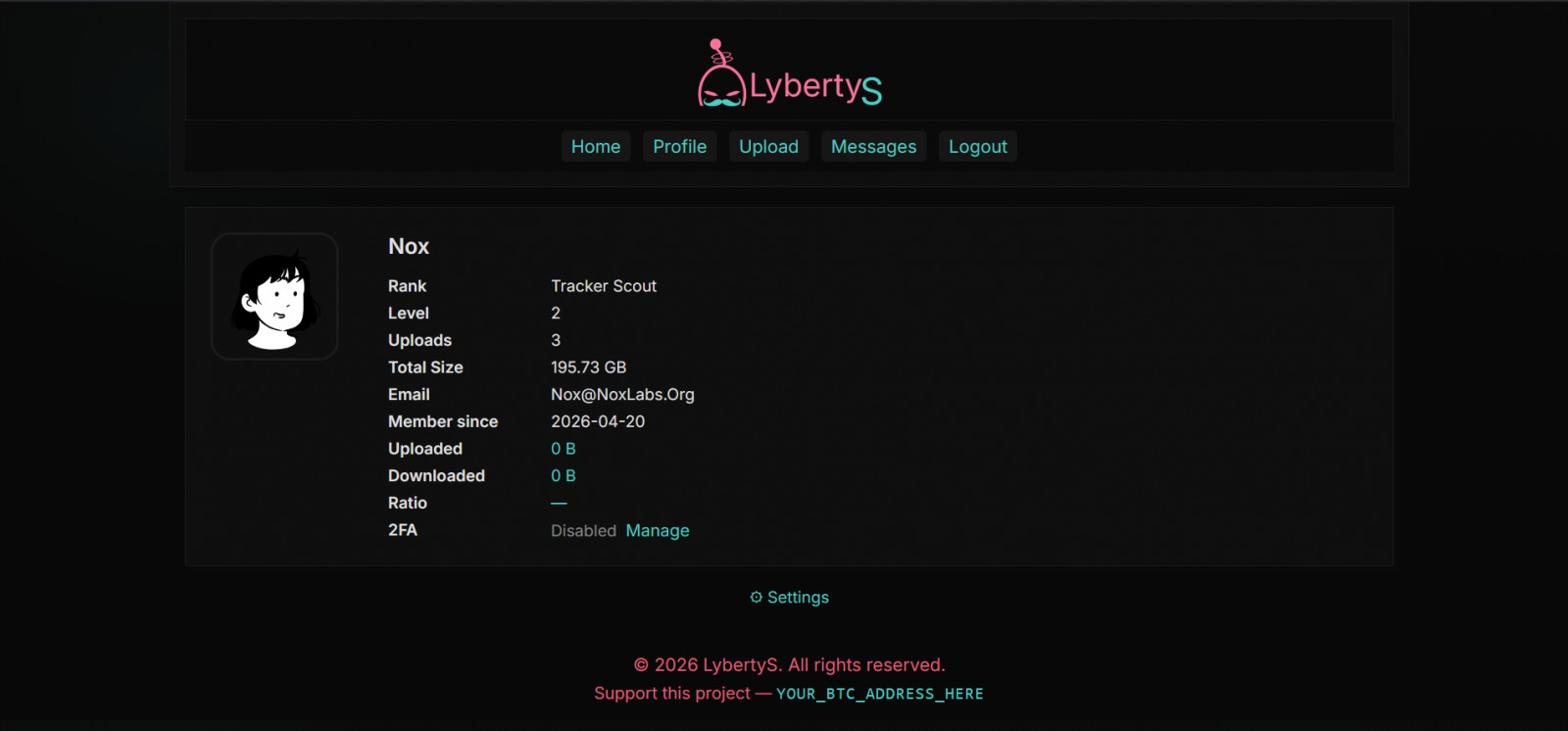Click Manage to configure 2FA
The height and width of the screenshot is (731, 1568).
point(658,531)
